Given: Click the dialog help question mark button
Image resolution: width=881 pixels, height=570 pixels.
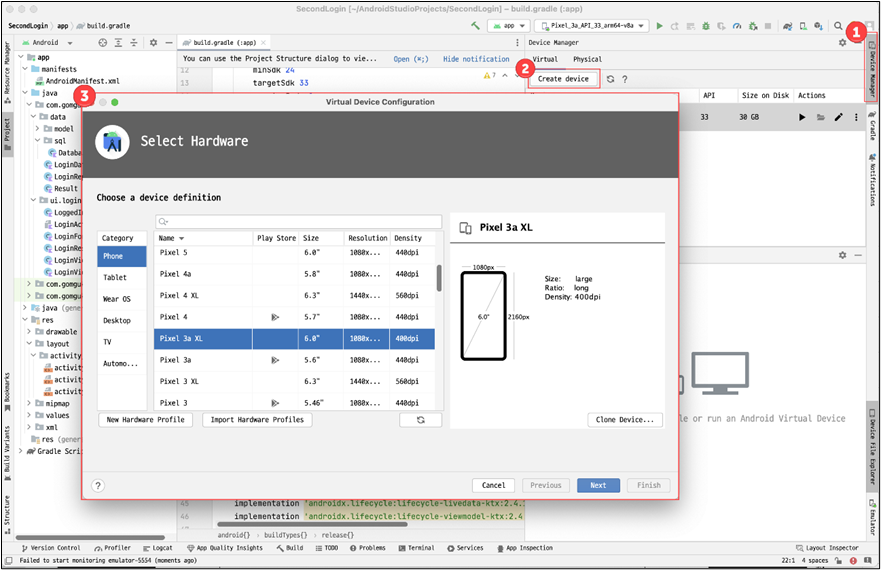Looking at the screenshot, I should pos(98,486).
